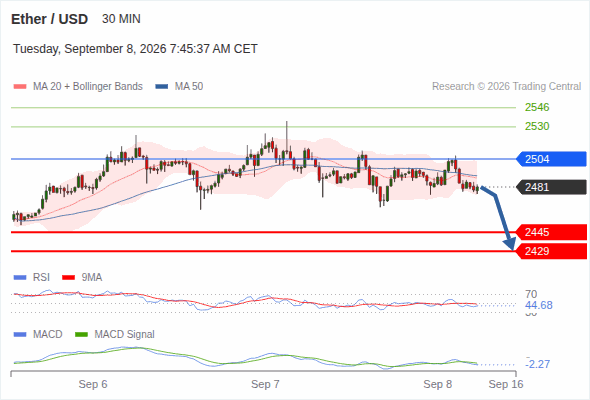Select the 2504 blue pivot price tag
This screenshot has width=590, height=400.
pyautogui.click(x=551, y=159)
